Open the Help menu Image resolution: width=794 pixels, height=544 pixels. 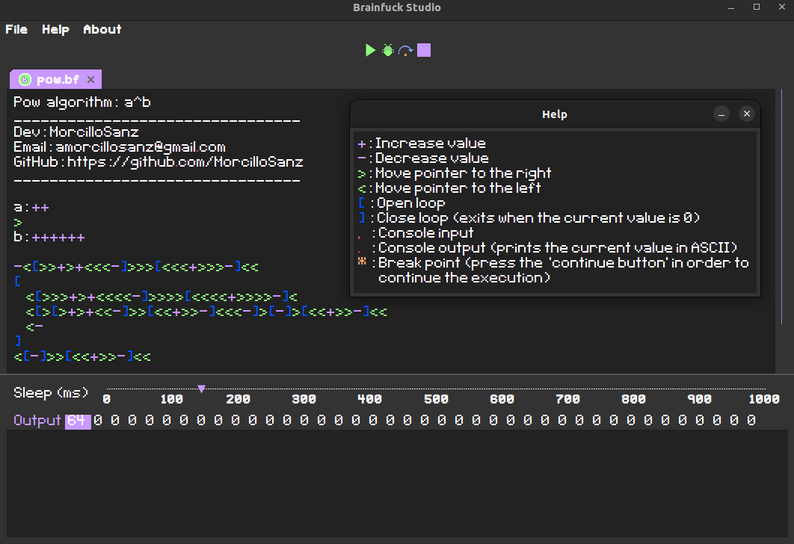[55, 29]
